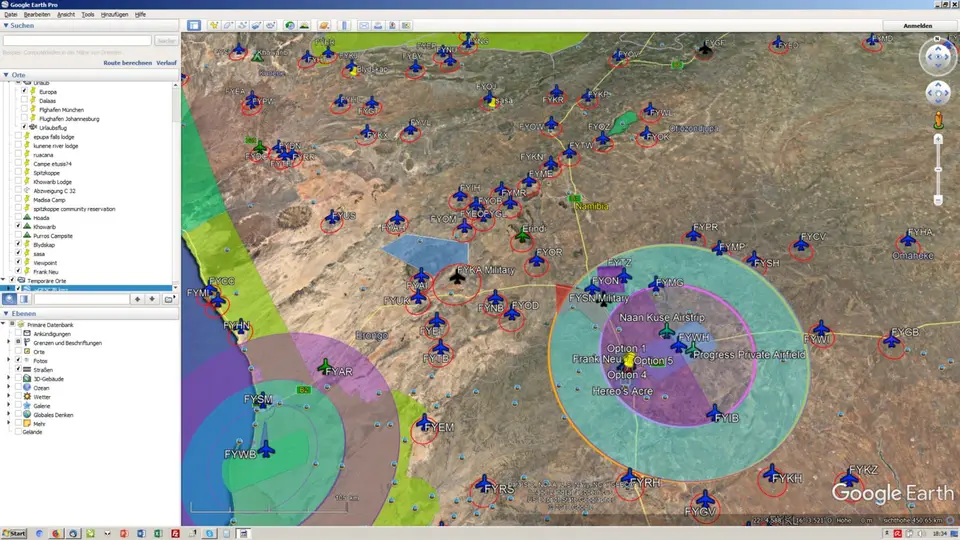Click the Windows Start button
This screenshot has width=960, height=540.
click(x=14, y=533)
